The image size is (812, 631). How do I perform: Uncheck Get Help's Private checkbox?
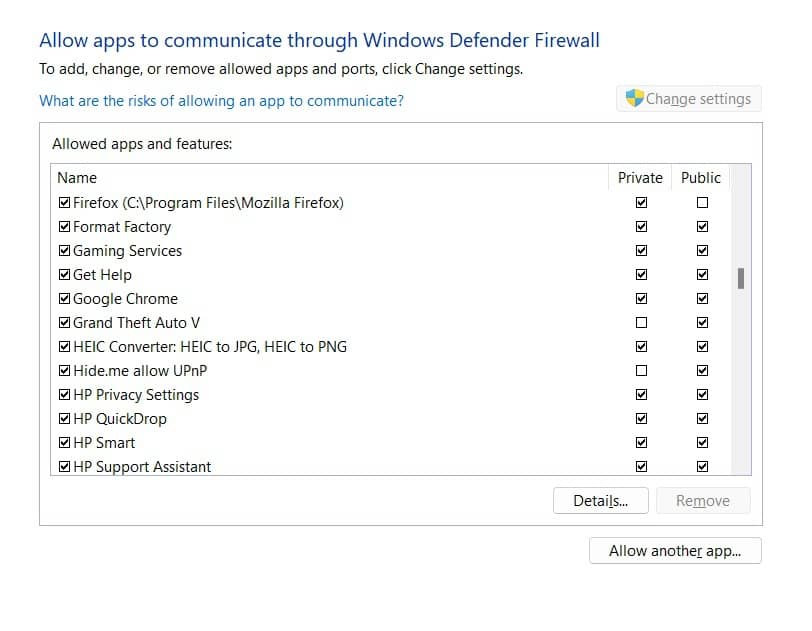640,274
